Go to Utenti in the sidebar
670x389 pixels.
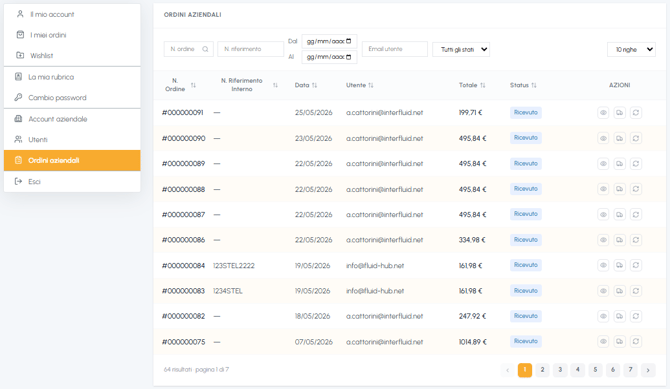click(72, 139)
